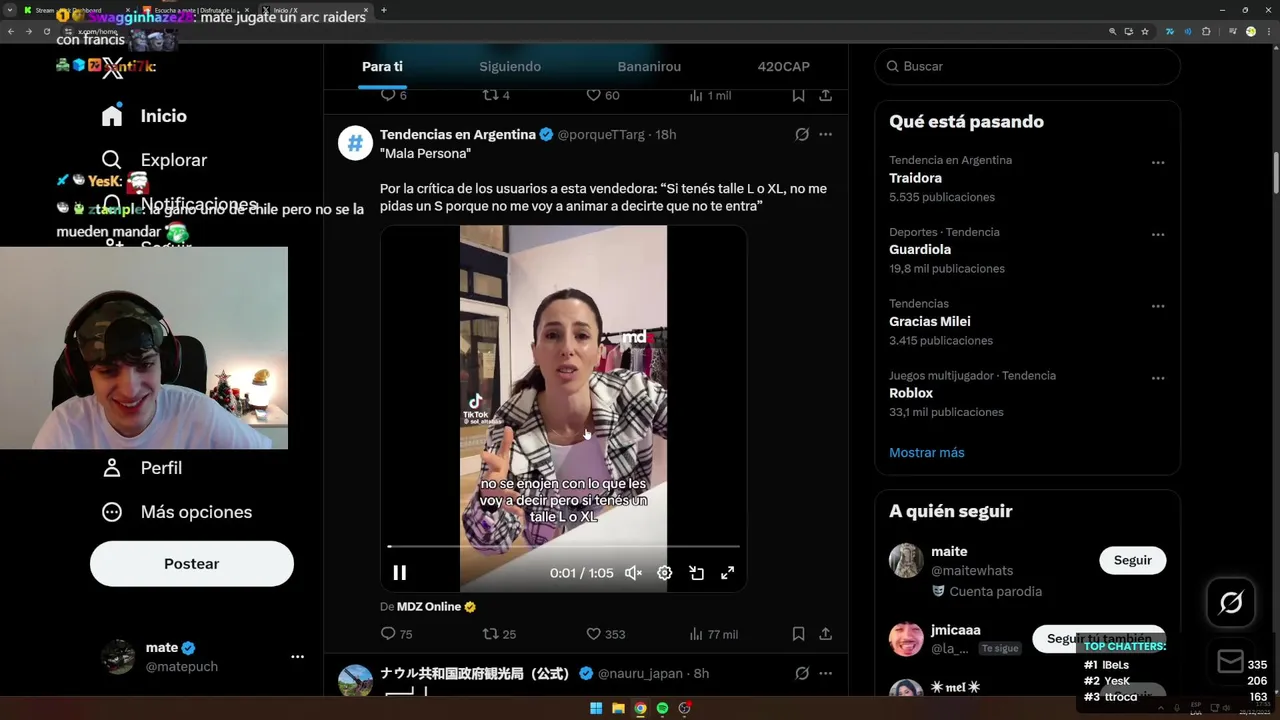Repost the upper post with 4 reposts
The width and height of the screenshot is (1280, 720).
point(496,95)
